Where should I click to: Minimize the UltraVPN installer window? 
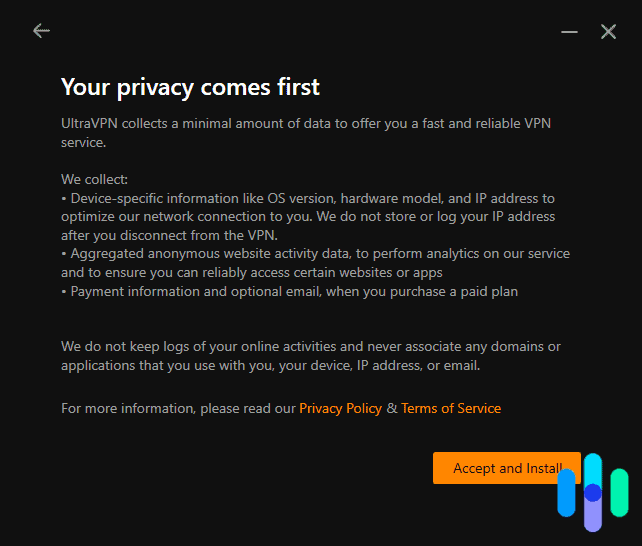point(570,32)
